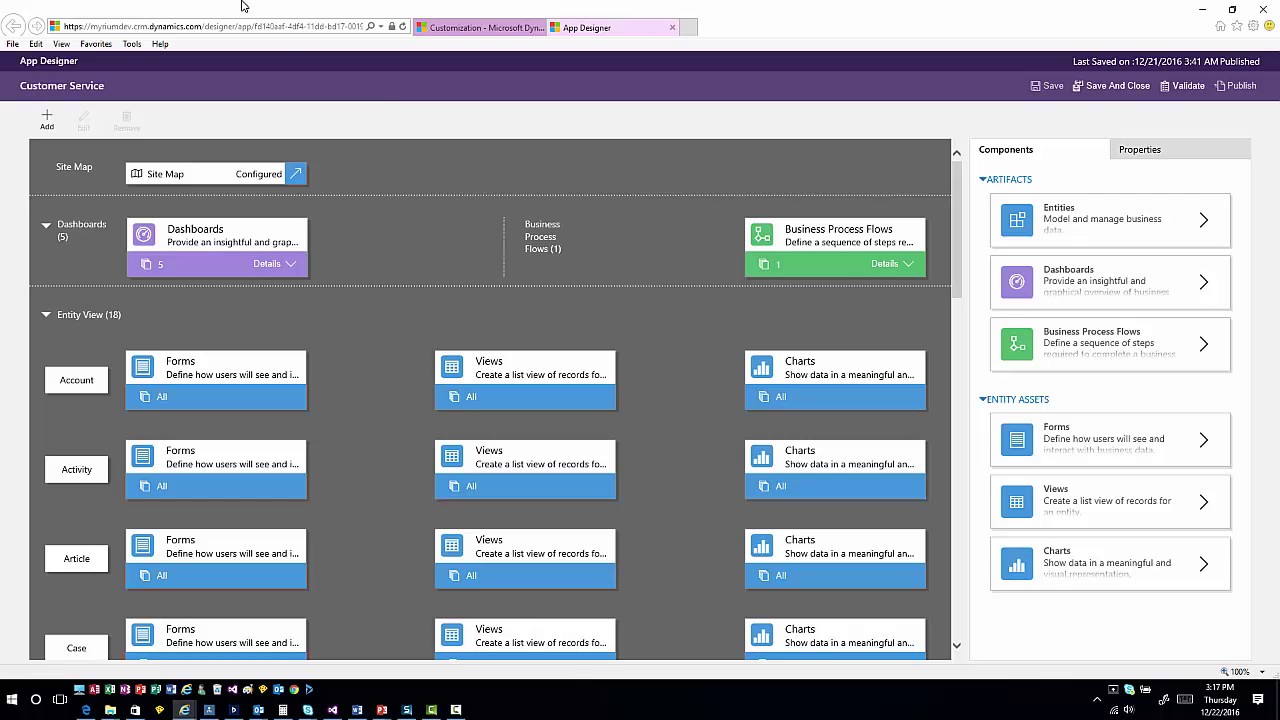The width and height of the screenshot is (1280, 720).
Task: Select the Dashboards gauge icon tile
Action: pos(144,235)
